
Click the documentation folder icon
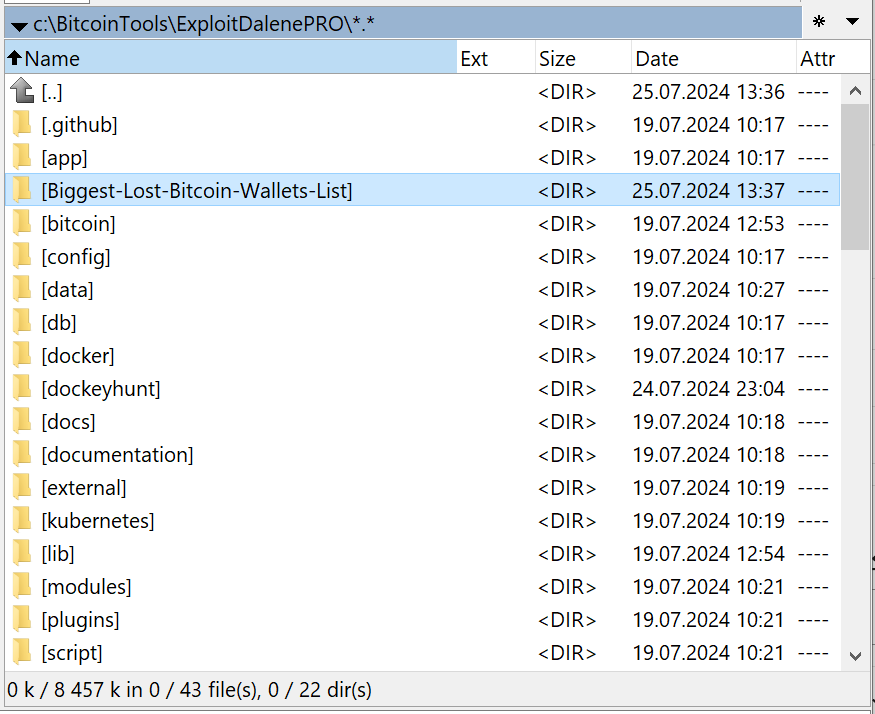(22, 454)
